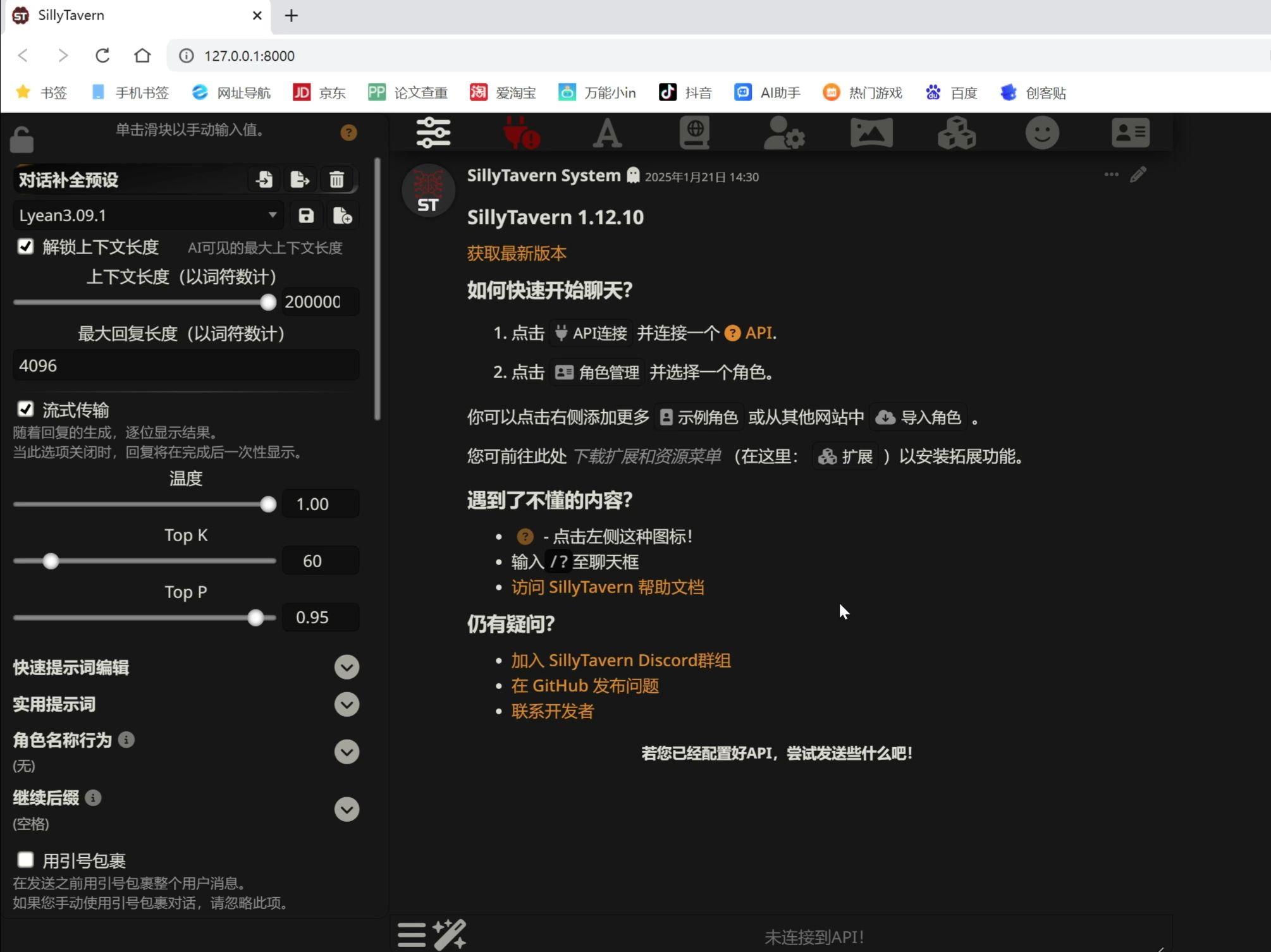Open World Info book icon
Screen dimensions: 1271x952
pyautogui.click(x=694, y=133)
